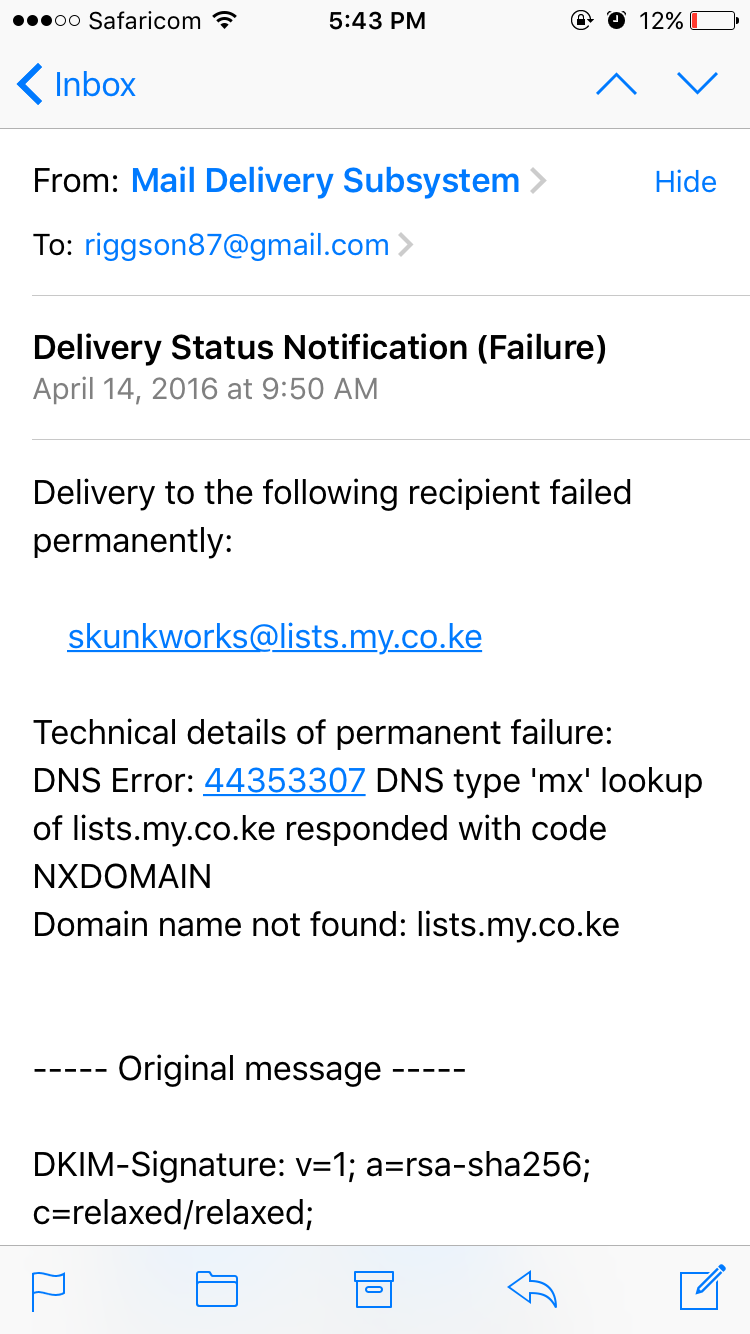Viewport: 750px width, 1334px height.
Task: Tap the 44353307 number link
Action: pyautogui.click(x=284, y=781)
